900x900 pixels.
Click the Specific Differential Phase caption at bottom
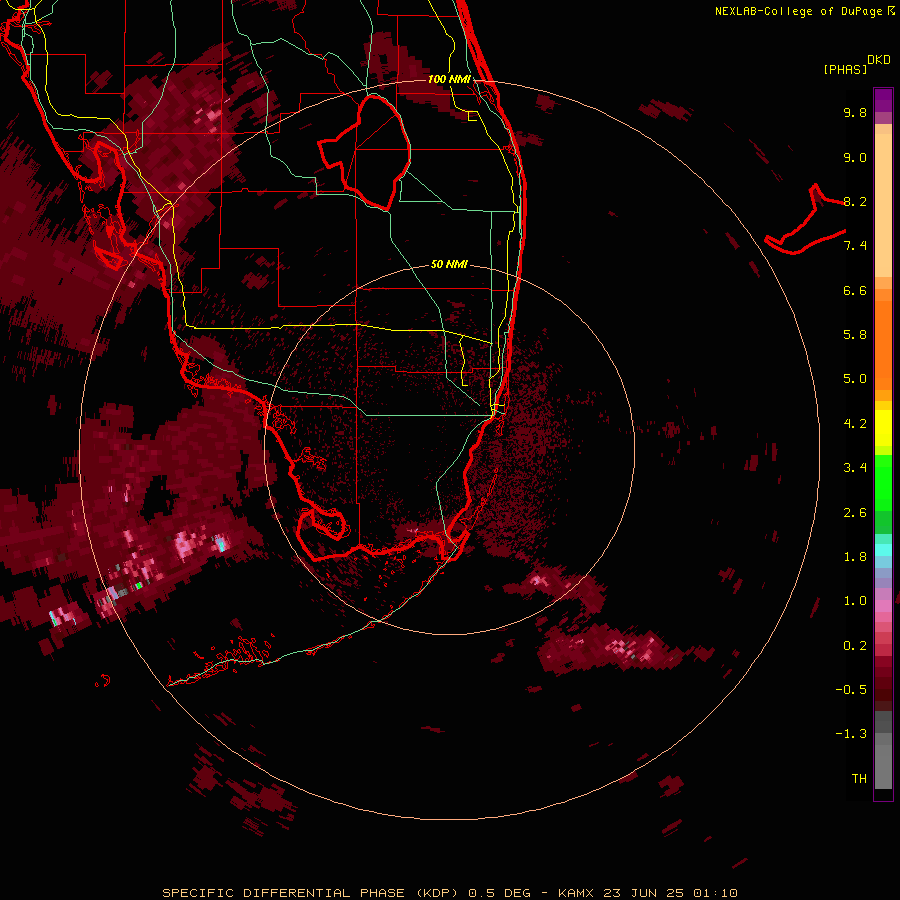tap(449, 893)
